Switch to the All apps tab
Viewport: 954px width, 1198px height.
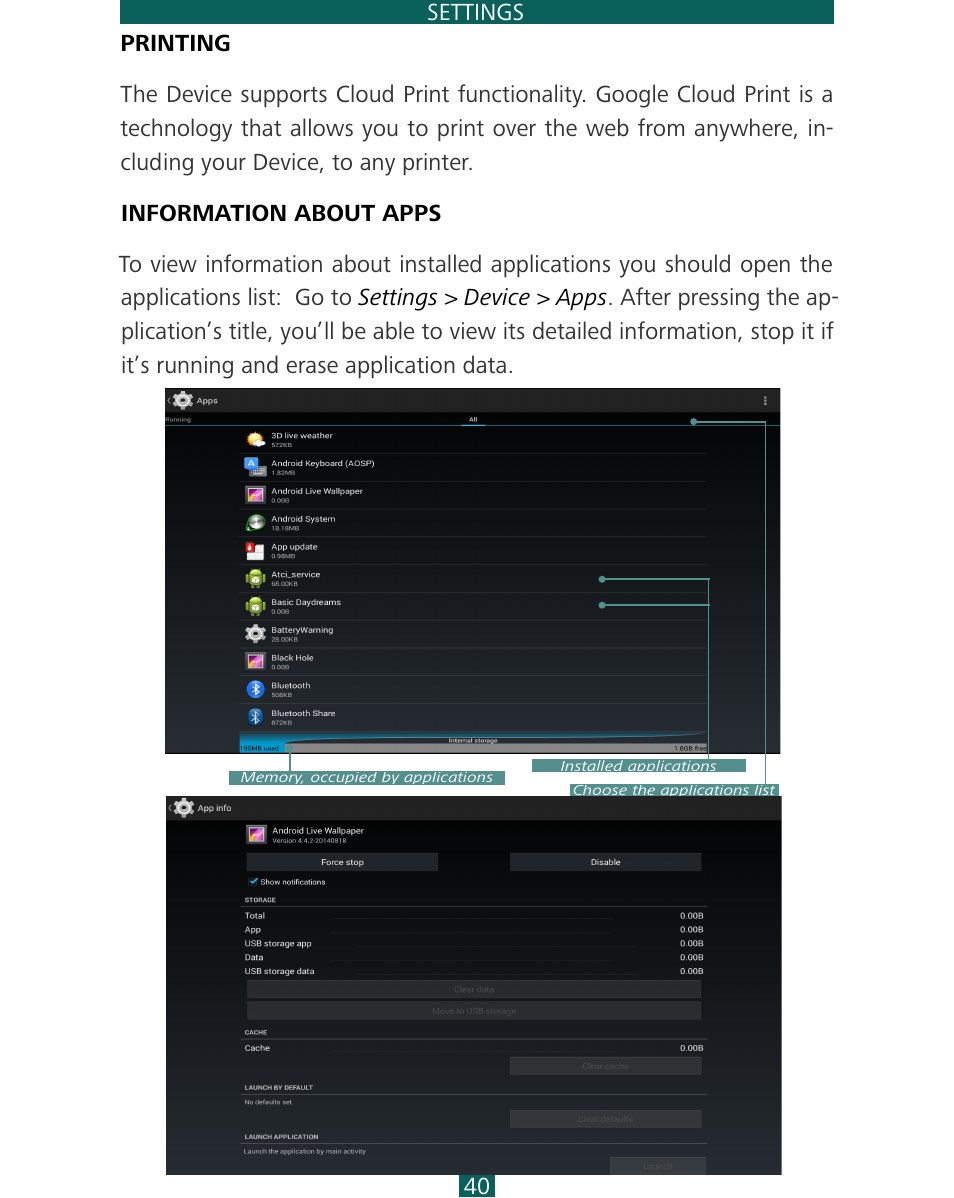pos(474,419)
